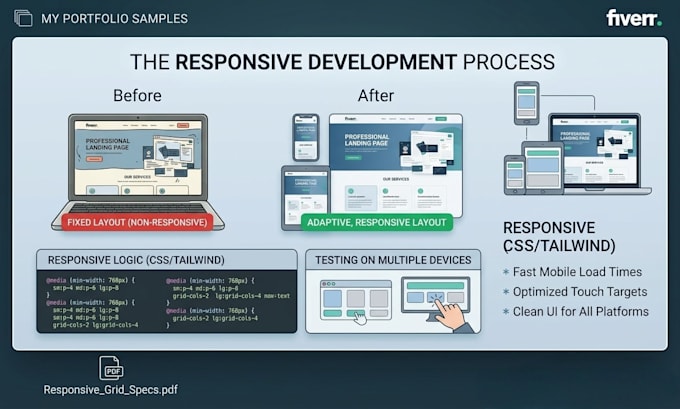
Task: Click the After phone mockup
Action: tap(306, 137)
